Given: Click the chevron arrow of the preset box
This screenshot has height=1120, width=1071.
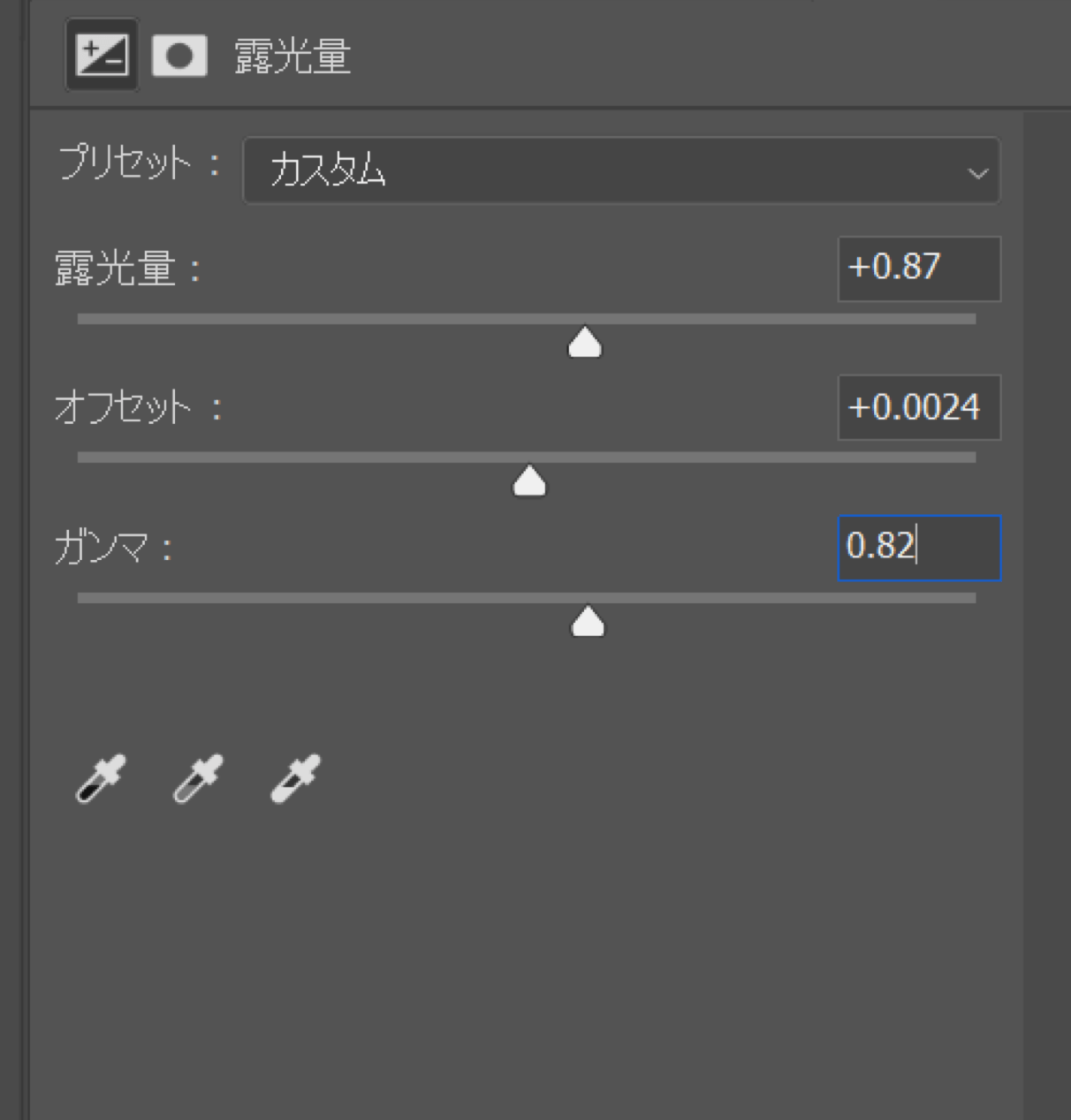Looking at the screenshot, I should point(977,173).
